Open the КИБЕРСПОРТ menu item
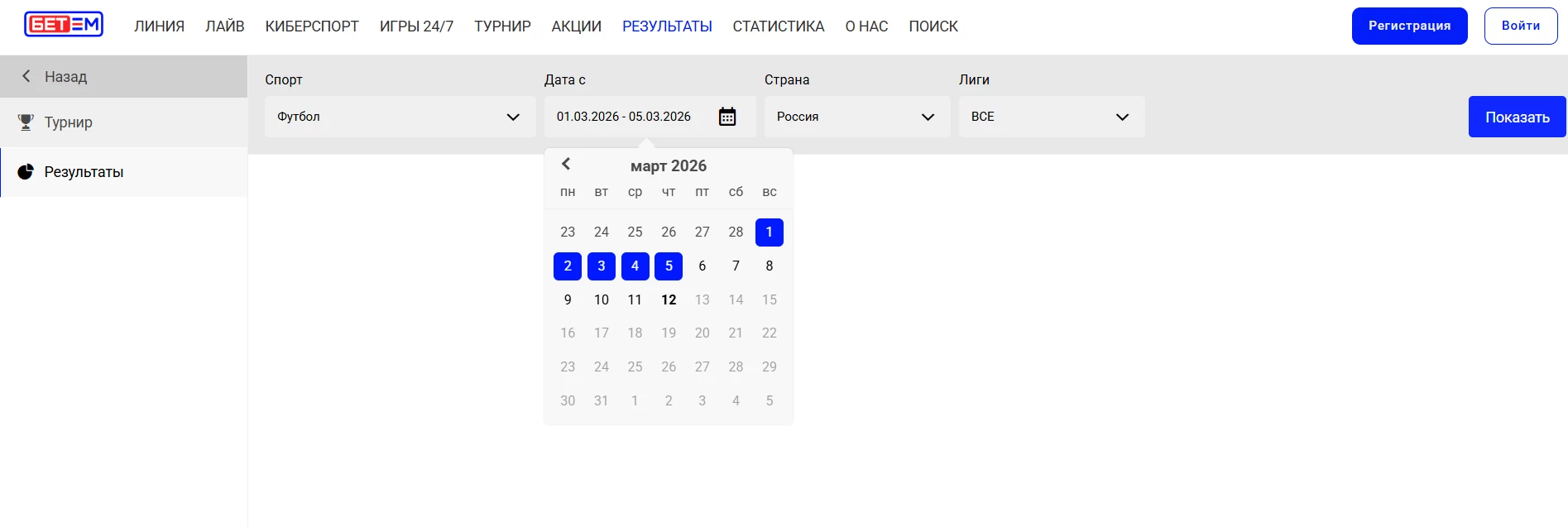Image resolution: width=1568 pixels, height=527 pixels. tap(312, 26)
